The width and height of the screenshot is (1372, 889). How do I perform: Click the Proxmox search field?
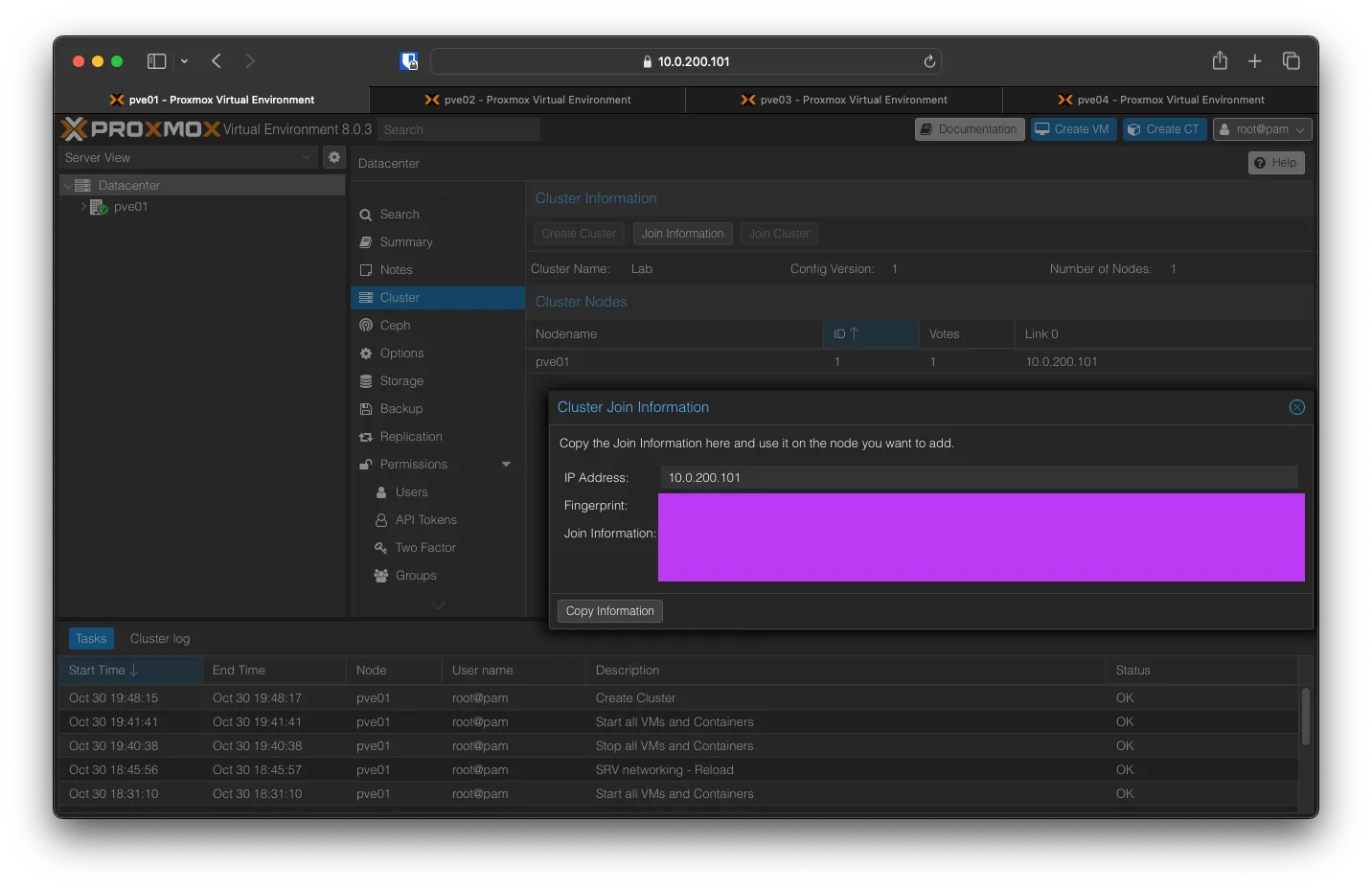tap(458, 129)
